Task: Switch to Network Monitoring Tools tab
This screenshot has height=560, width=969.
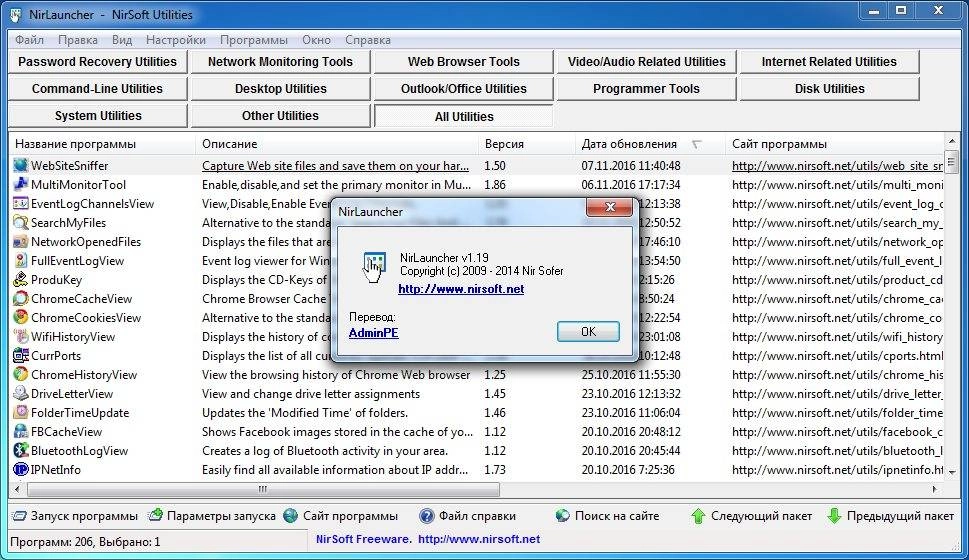Action: [281, 62]
